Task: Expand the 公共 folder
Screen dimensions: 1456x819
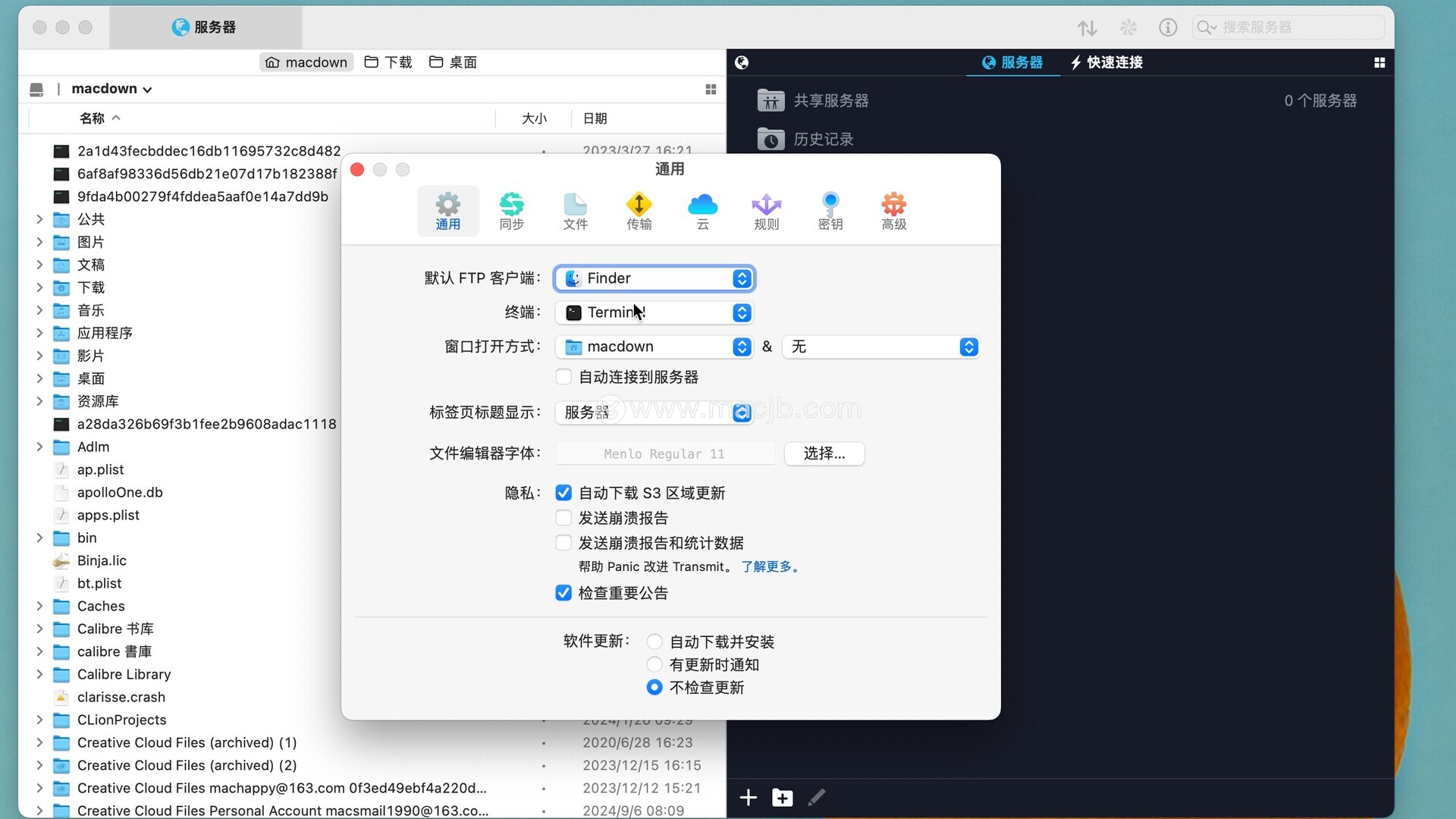Action: click(39, 219)
